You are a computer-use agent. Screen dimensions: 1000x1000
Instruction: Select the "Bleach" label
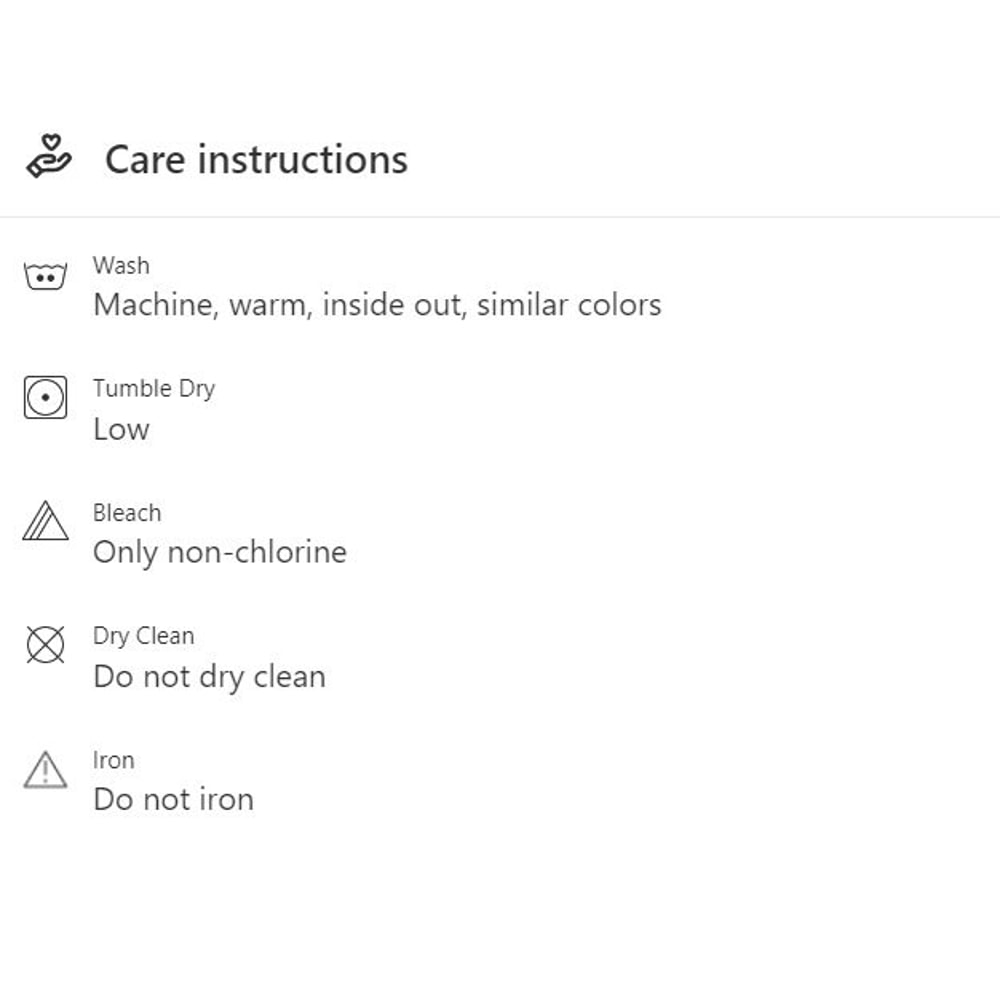127,513
